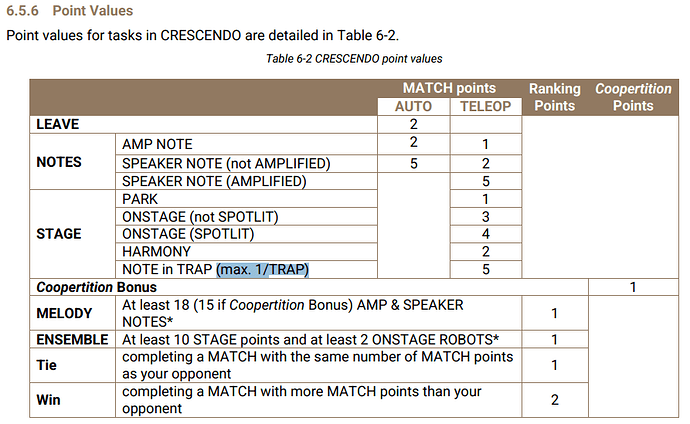
Task: Click ONSTAGE (not SPOTLIT) cell
Action: (246, 217)
